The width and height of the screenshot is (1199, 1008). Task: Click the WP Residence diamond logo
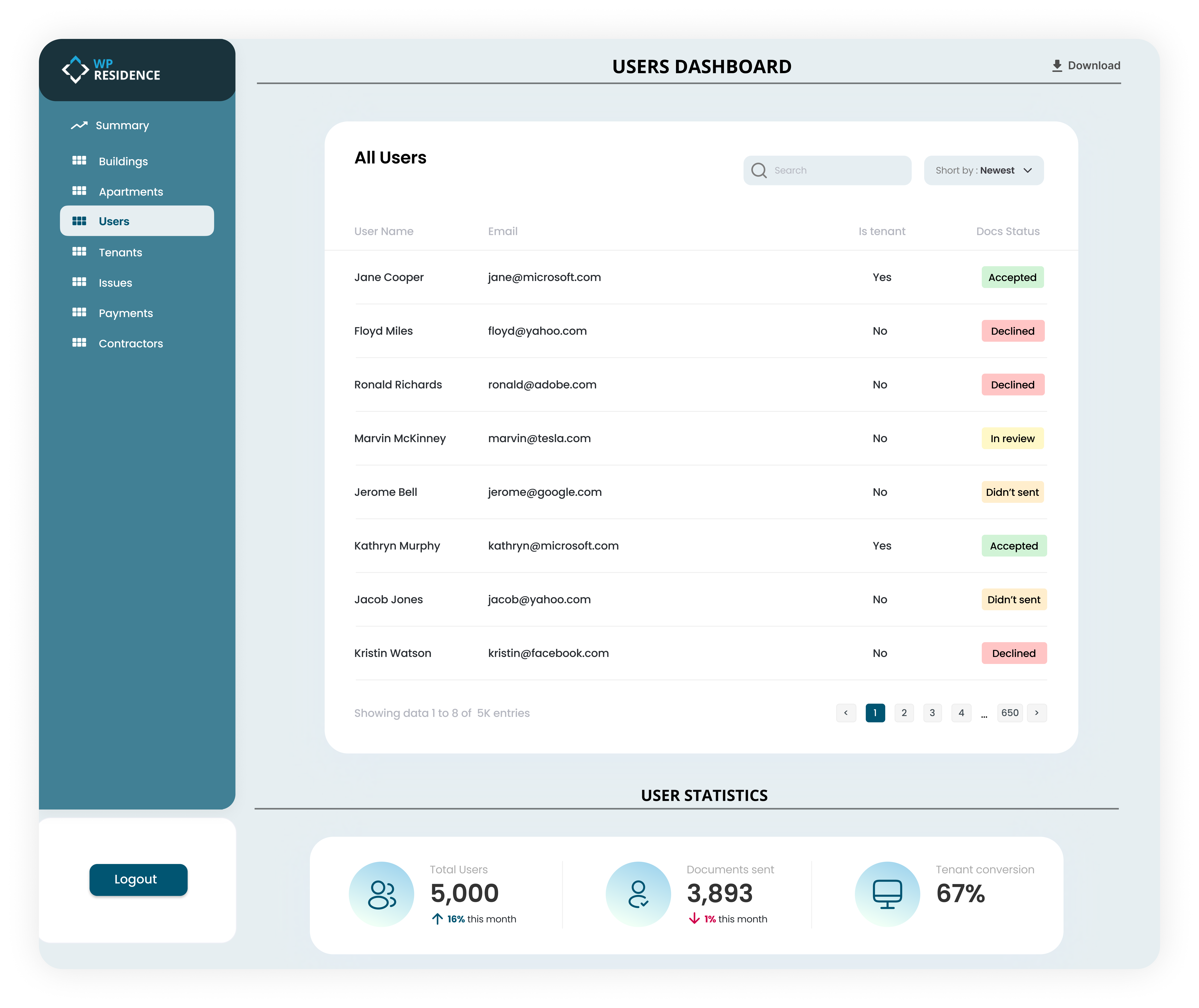[x=76, y=70]
